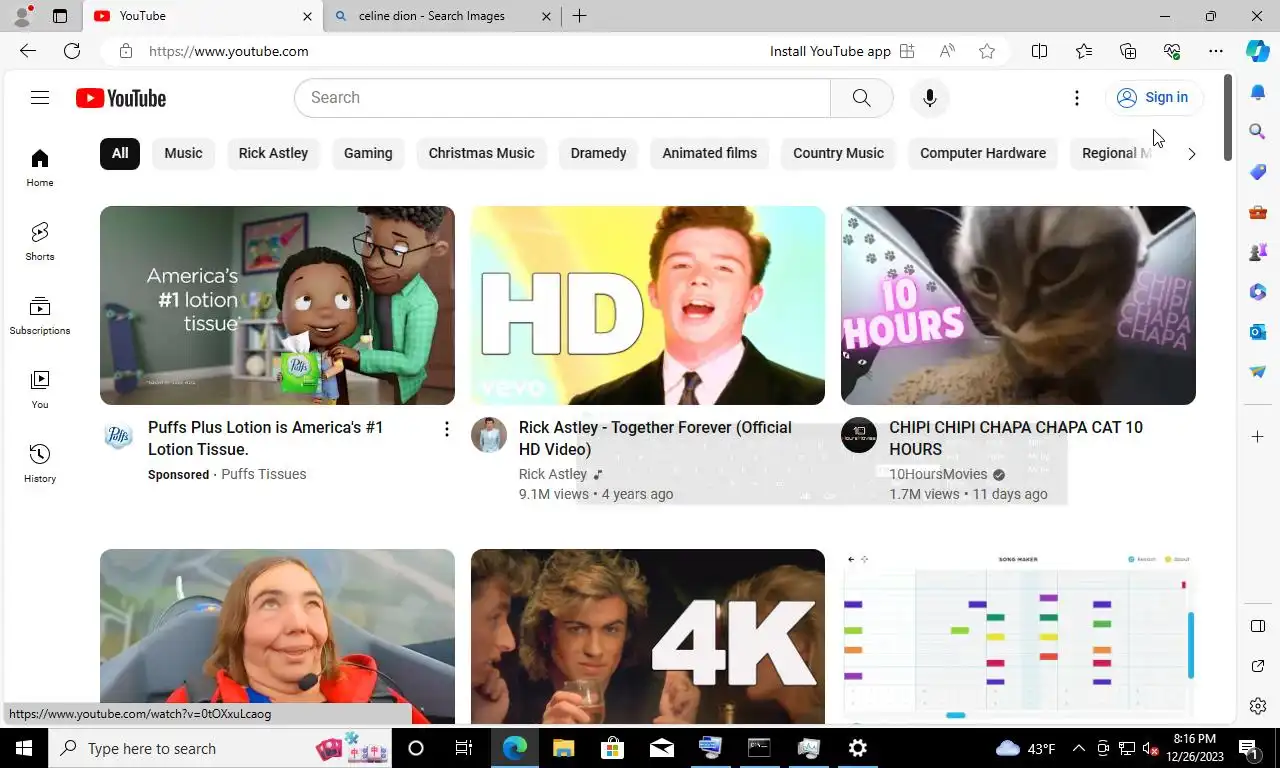Open Home in the sidebar
This screenshot has height=768, width=1280.
(x=40, y=168)
